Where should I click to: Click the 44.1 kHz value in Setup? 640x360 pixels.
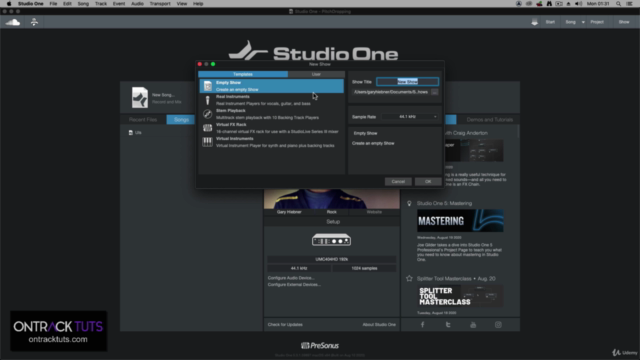299,269
